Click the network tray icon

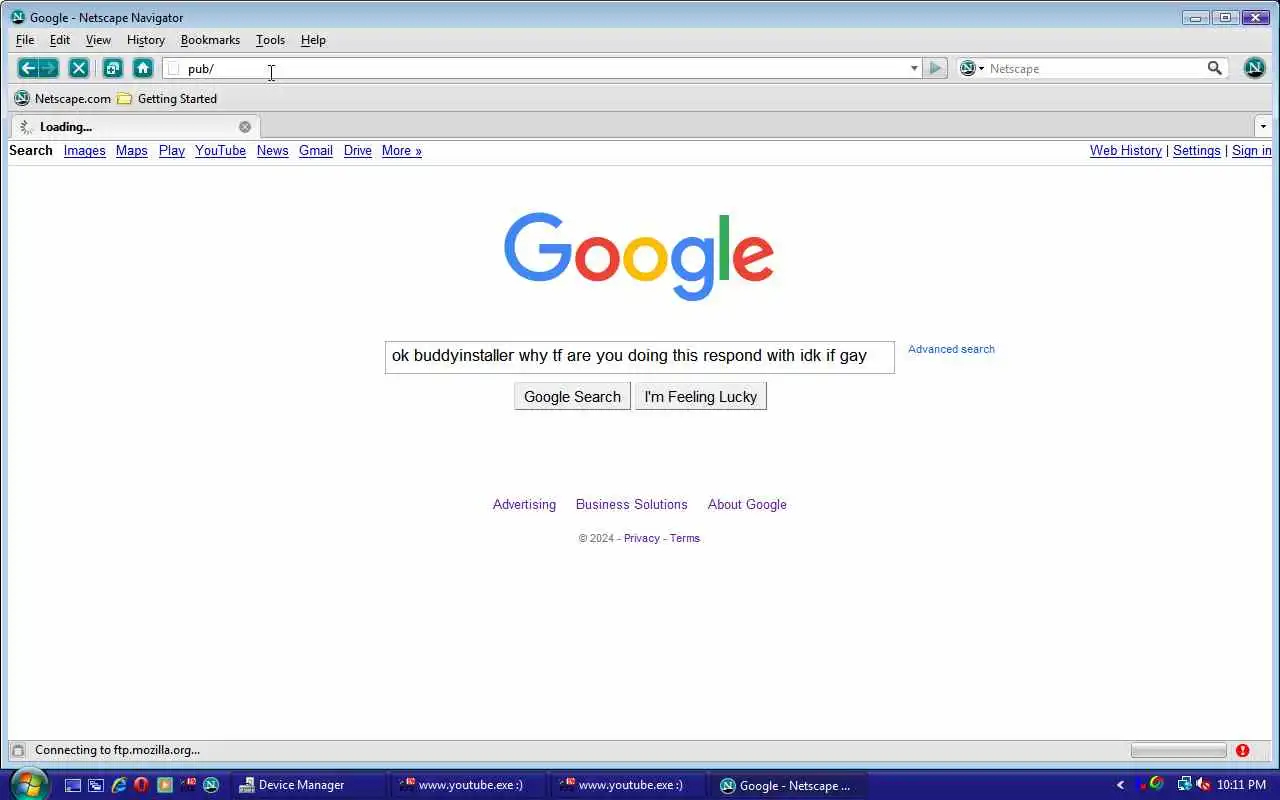tap(1184, 785)
